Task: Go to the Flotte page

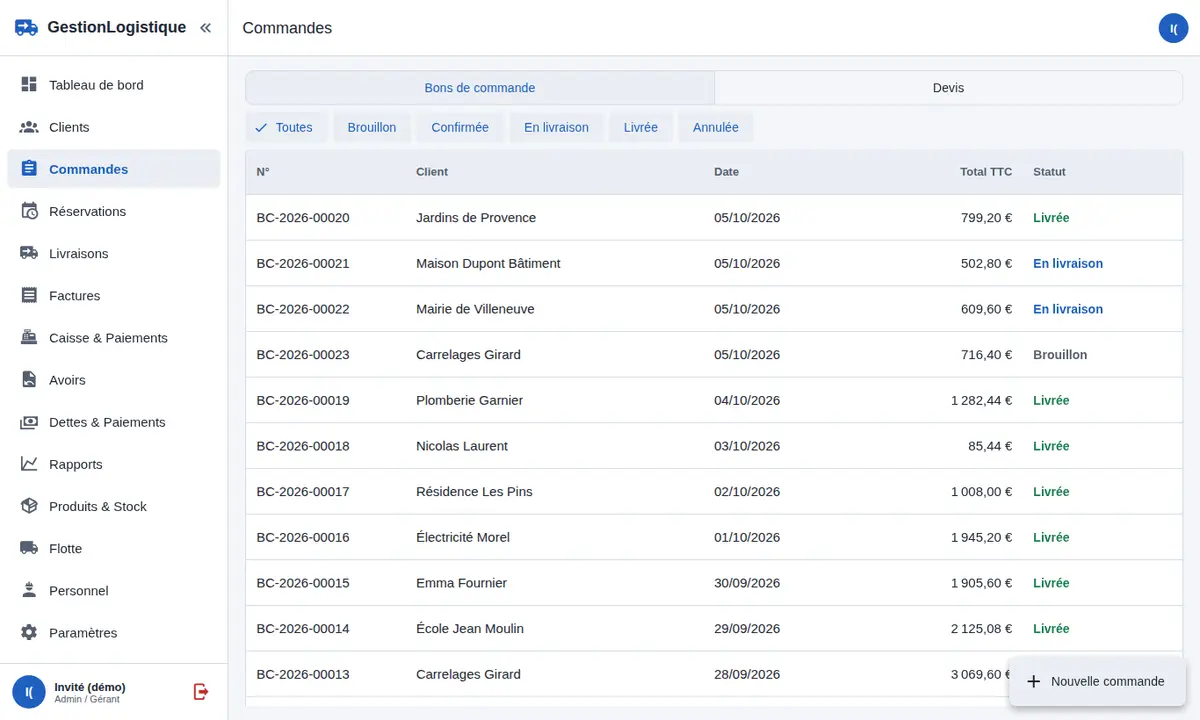Action: point(114,548)
